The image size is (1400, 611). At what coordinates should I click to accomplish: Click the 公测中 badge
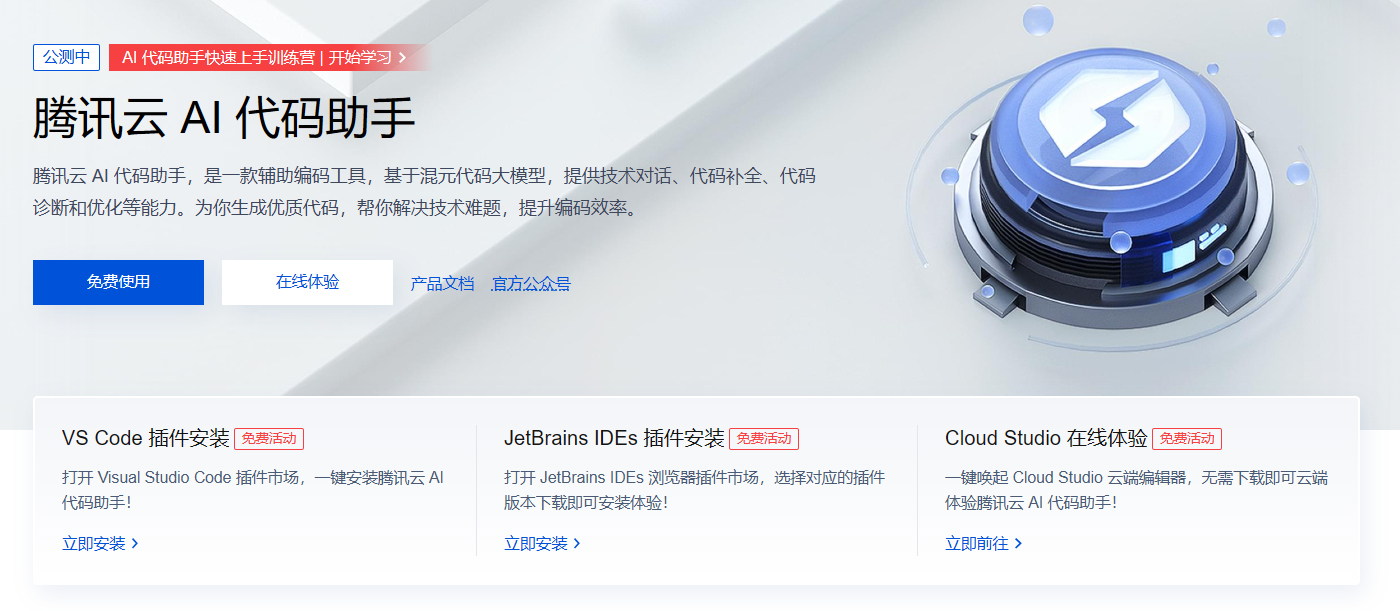[x=66, y=57]
